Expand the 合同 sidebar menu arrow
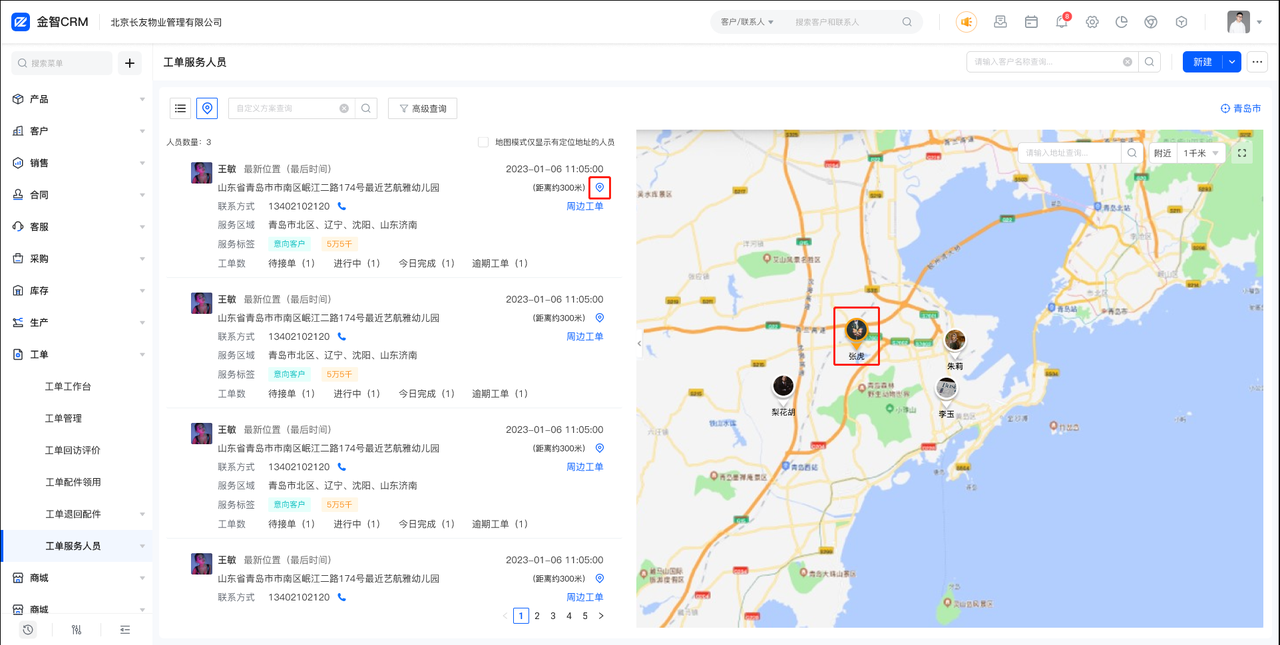1280x645 pixels. 142,195
